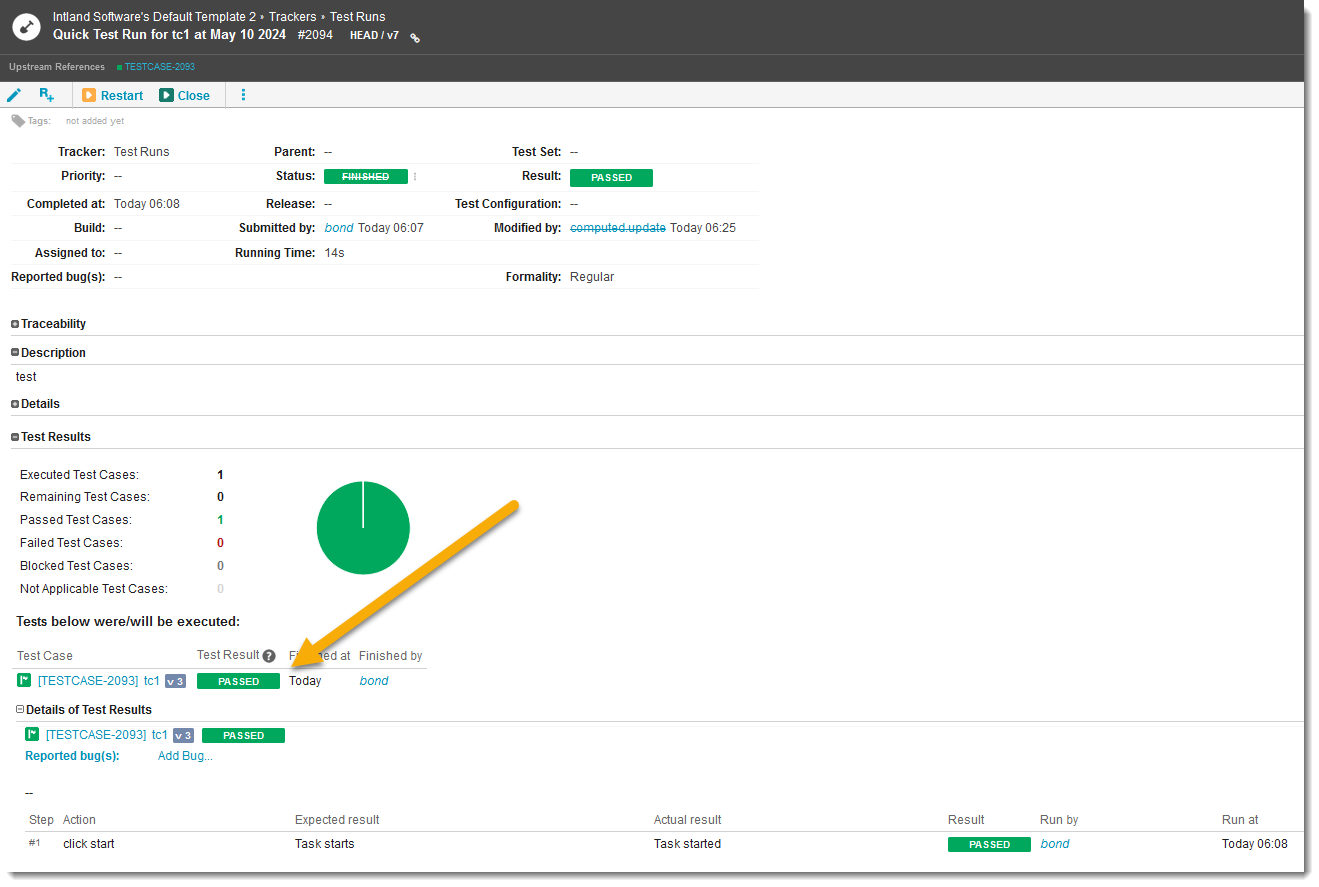Image resolution: width=1319 pixels, height=887 pixels.
Task: Collapse the Details of Test Results section
Action: pyautogui.click(x=19, y=709)
